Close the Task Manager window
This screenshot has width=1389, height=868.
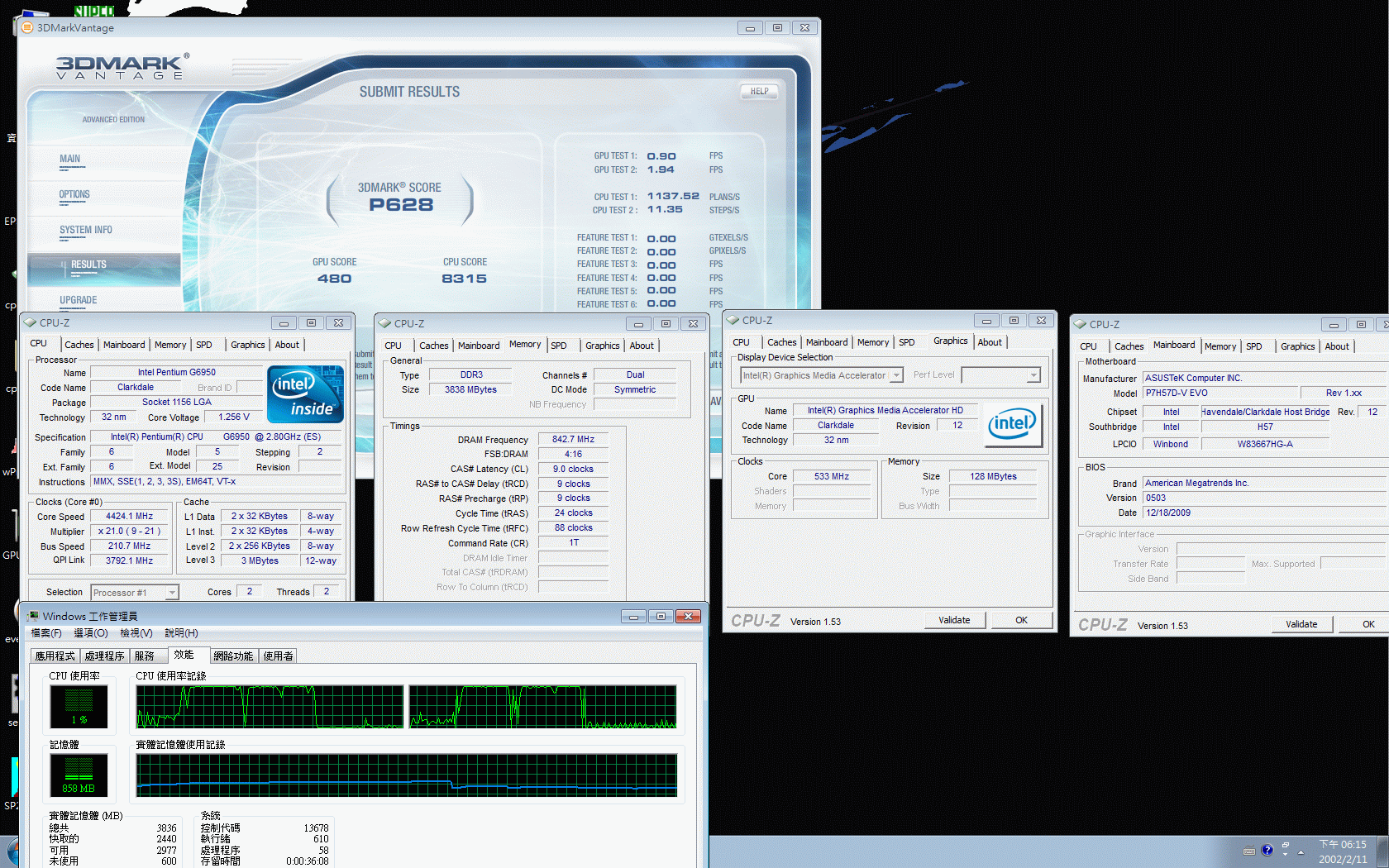pos(689,616)
